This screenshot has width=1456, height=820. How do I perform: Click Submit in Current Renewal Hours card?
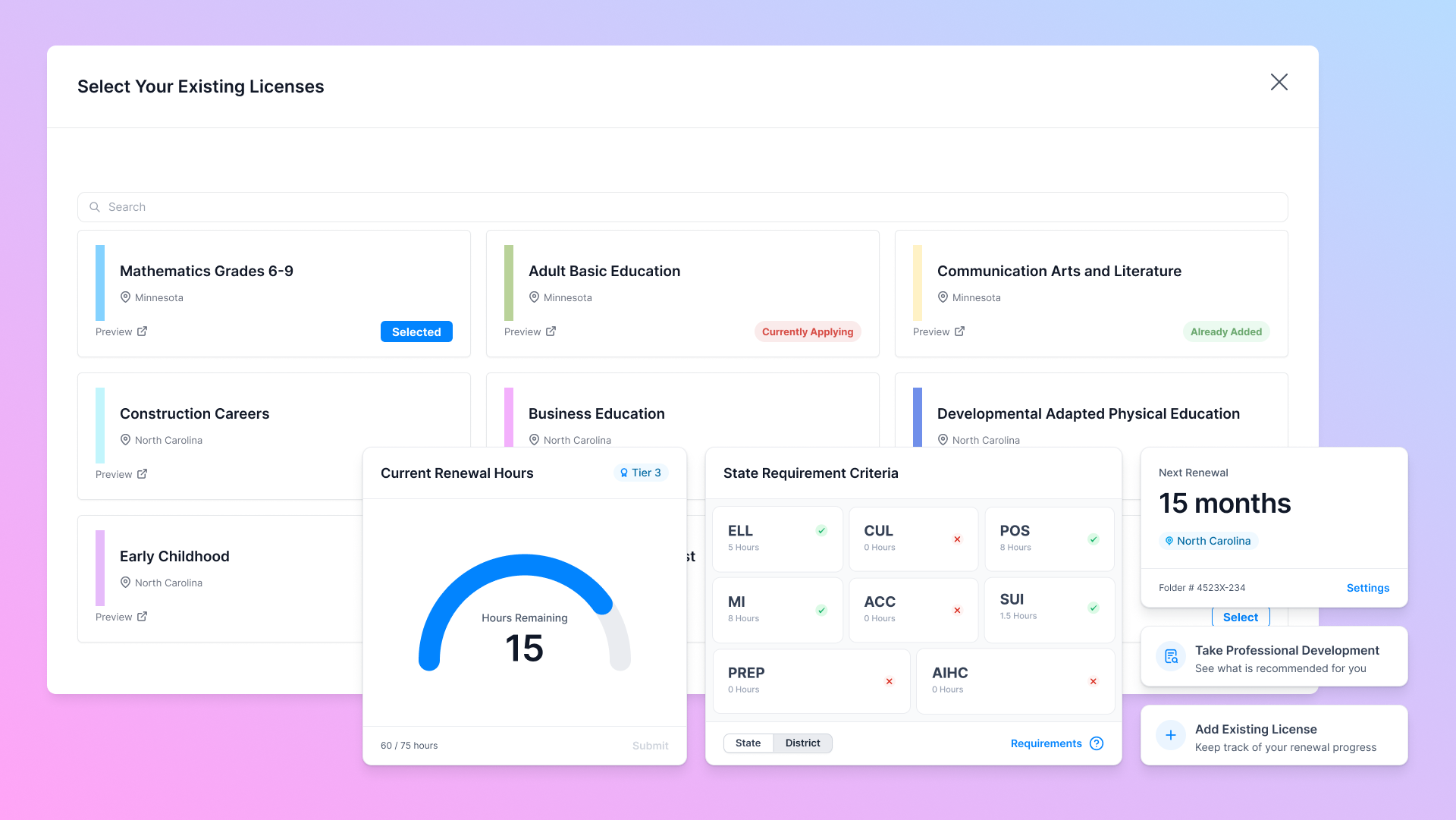coord(651,746)
